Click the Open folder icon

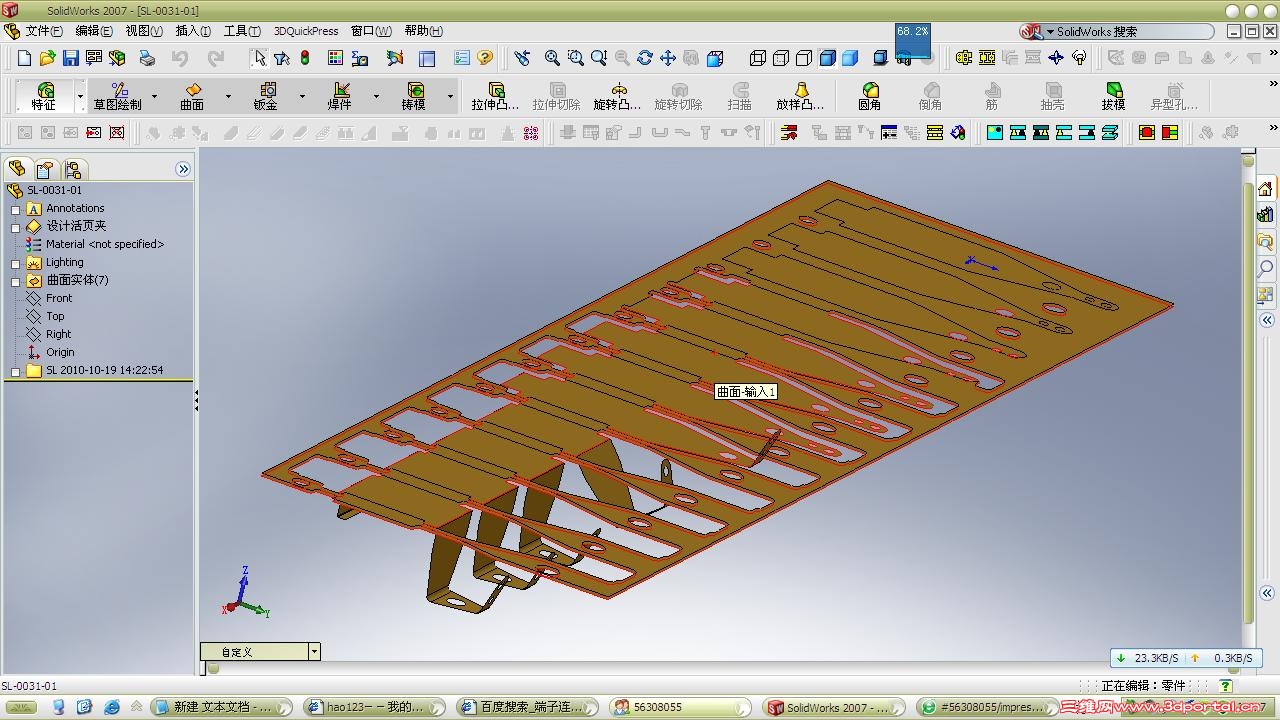pos(47,58)
